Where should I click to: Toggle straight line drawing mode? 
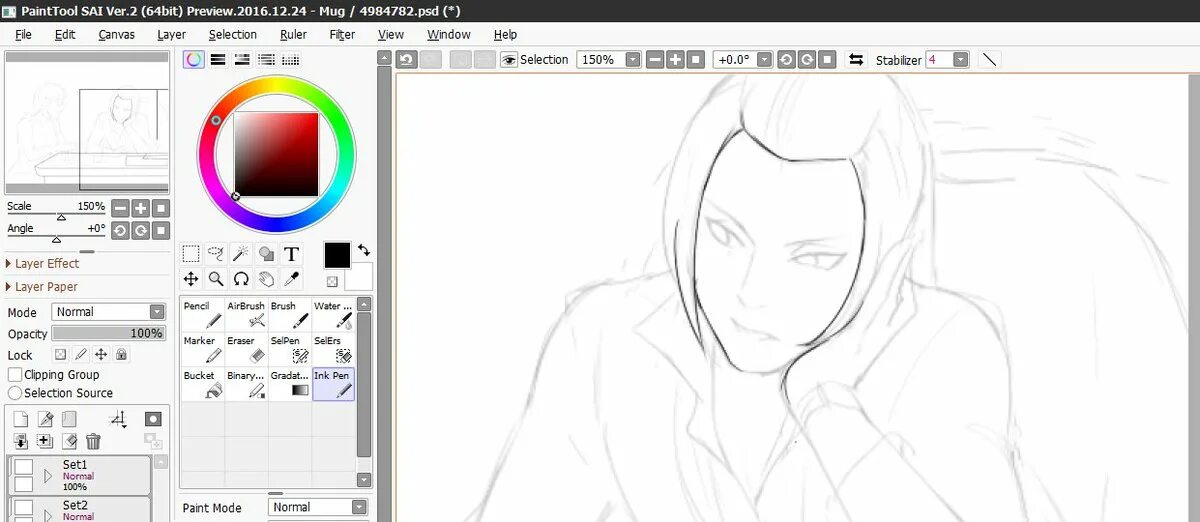(x=989, y=60)
